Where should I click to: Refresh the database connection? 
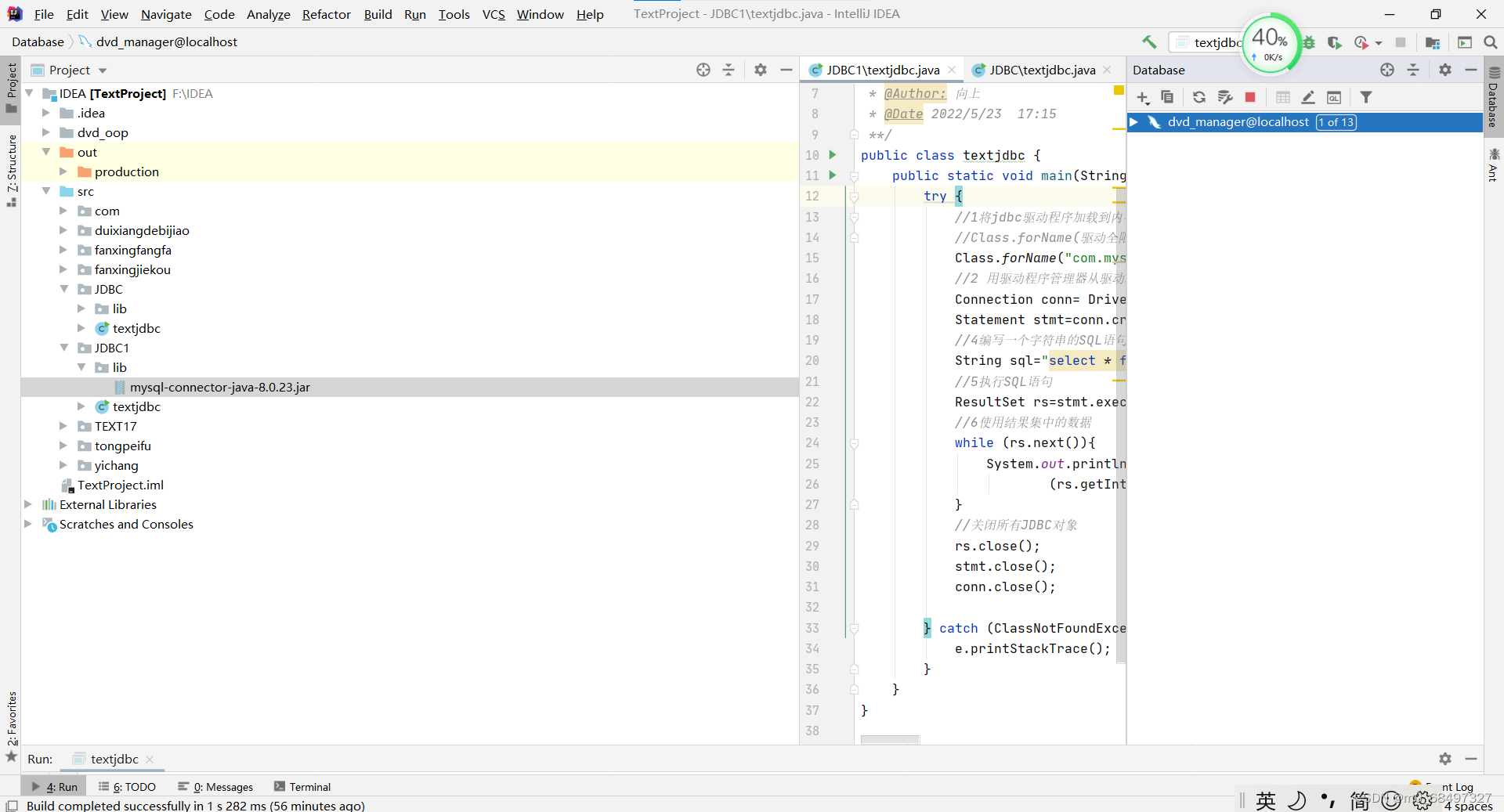[1198, 97]
